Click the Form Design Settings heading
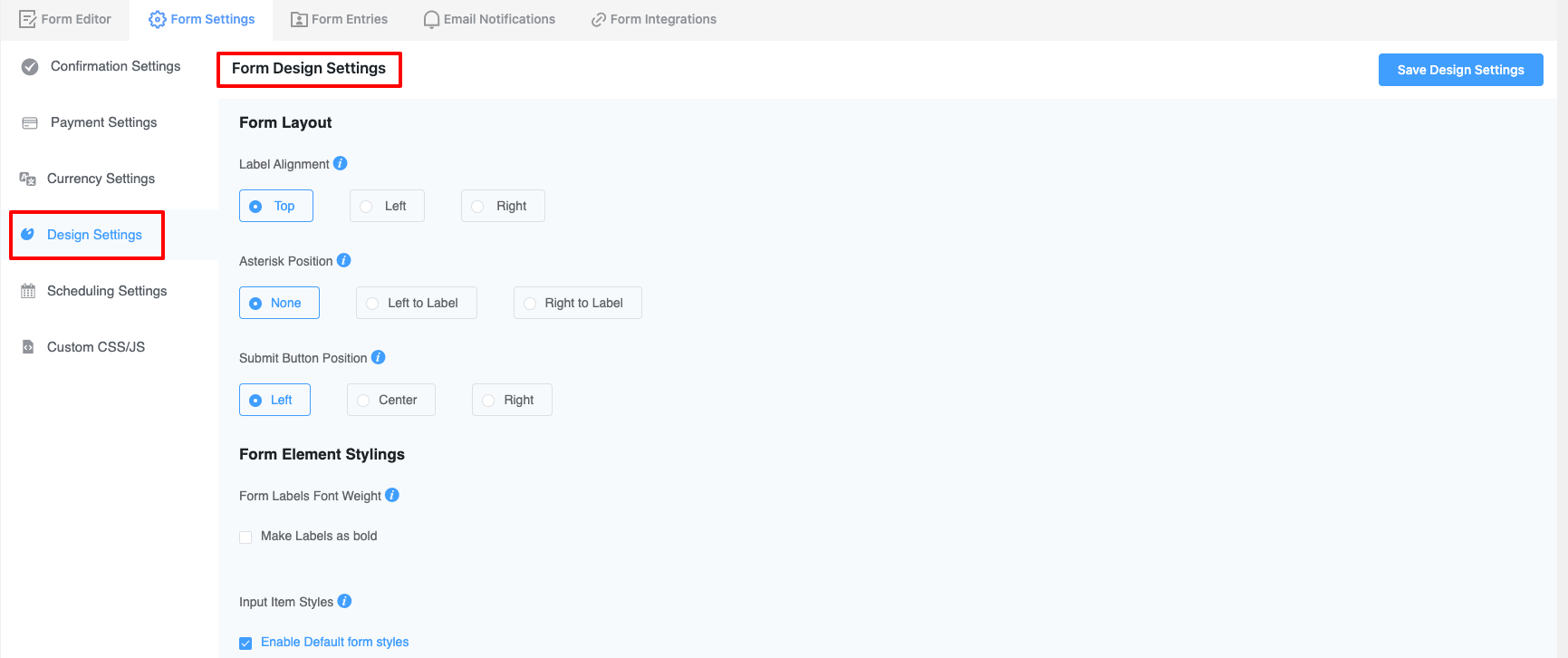 point(309,68)
